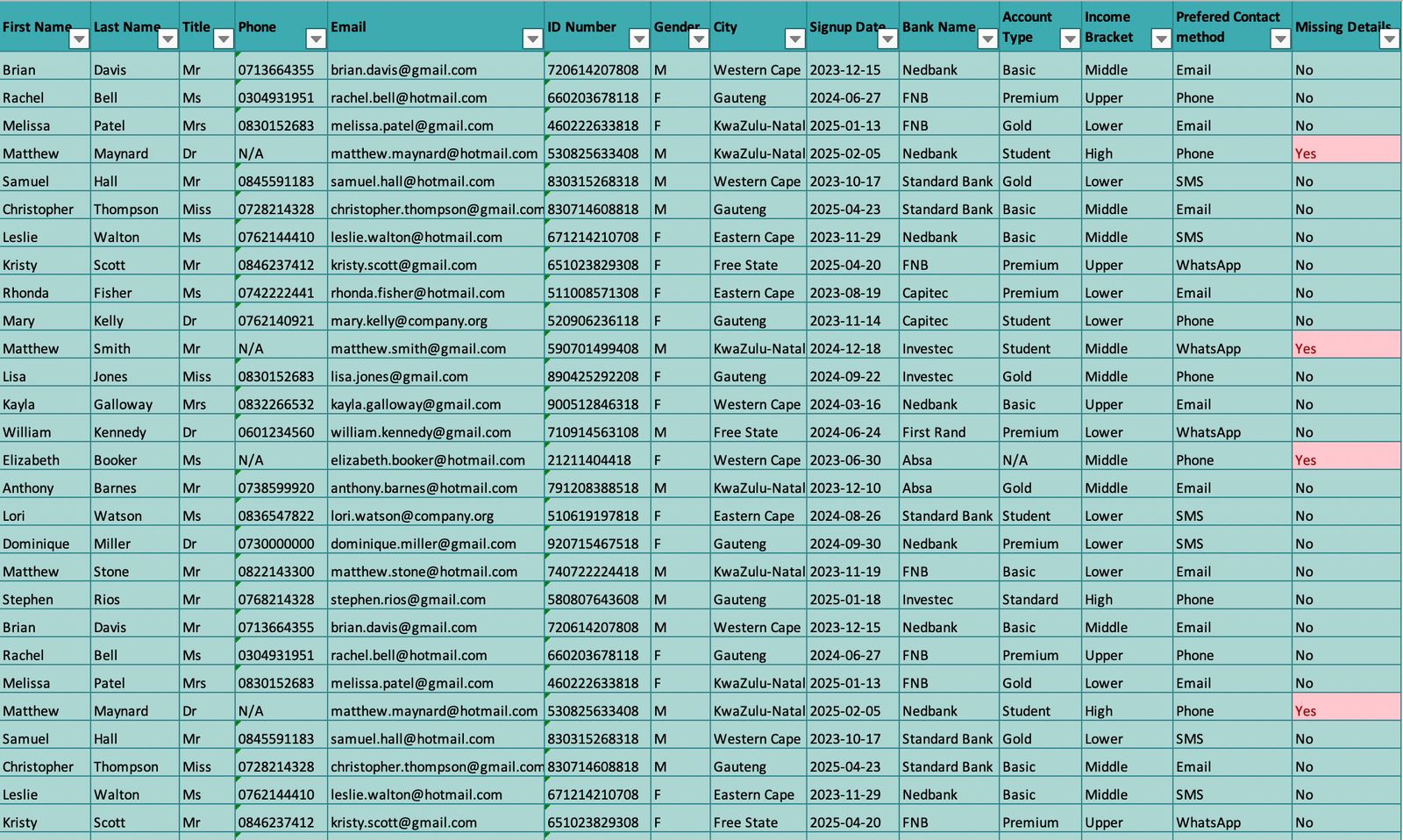Select cell 'mary.kelly@company.org'
Viewport: 1403px width, 840px height.
(x=436, y=321)
